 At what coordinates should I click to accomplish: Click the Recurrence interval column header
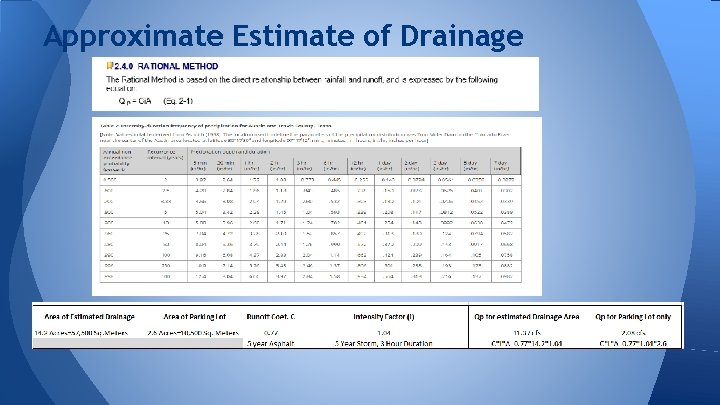(165, 155)
